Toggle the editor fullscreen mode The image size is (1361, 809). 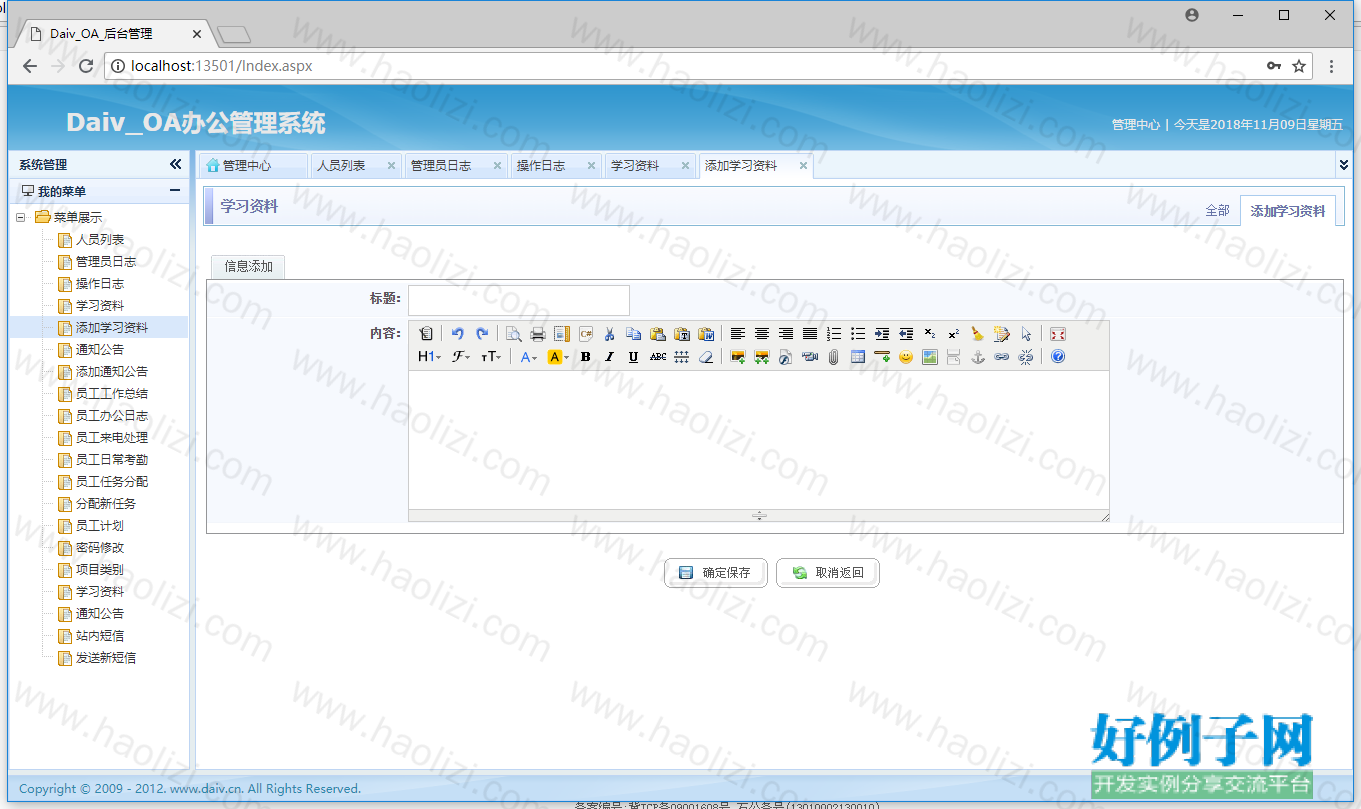click(x=1058, y=334)
